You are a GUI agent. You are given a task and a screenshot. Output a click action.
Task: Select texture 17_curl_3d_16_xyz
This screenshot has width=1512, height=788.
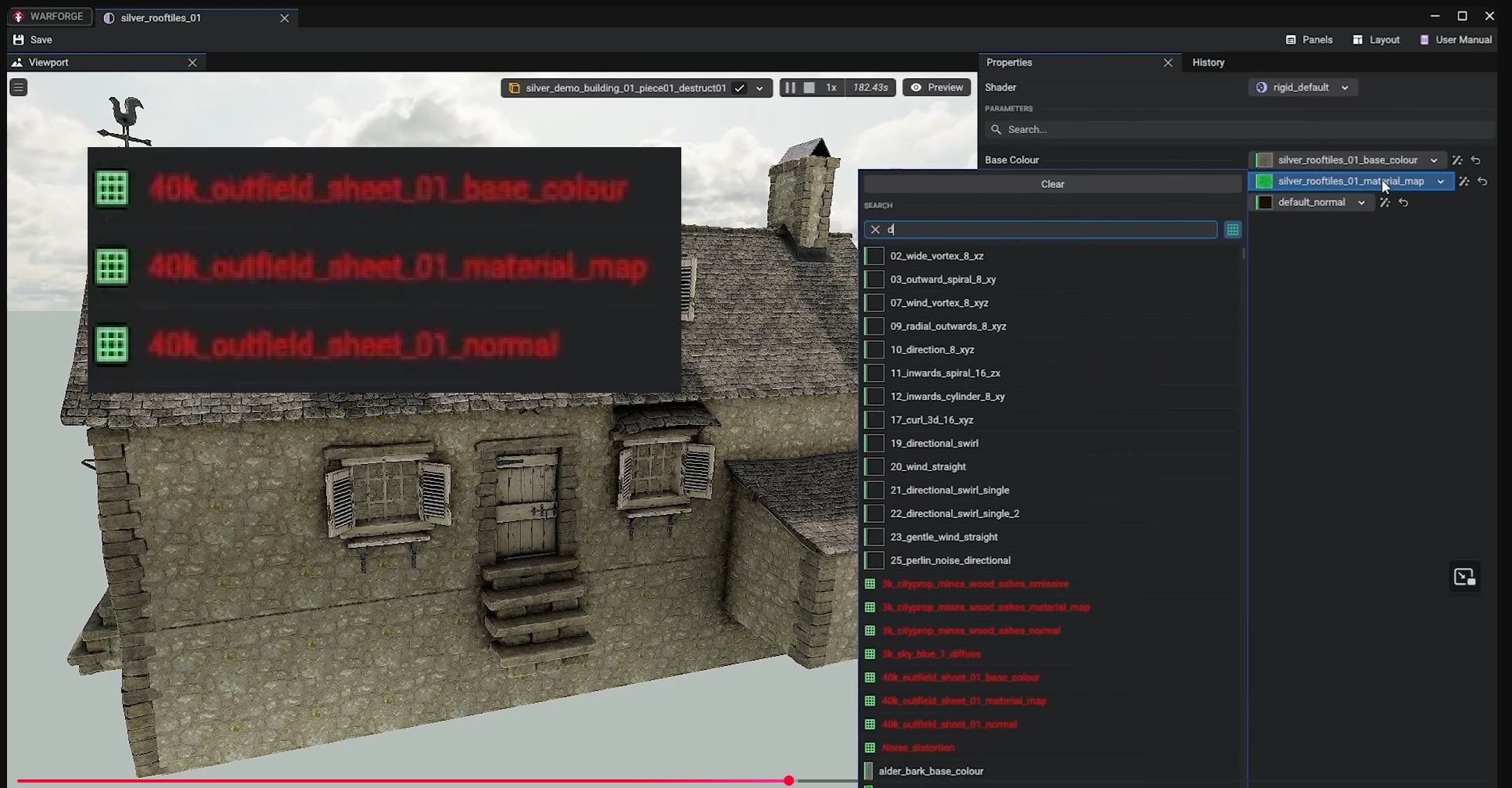1052,420
